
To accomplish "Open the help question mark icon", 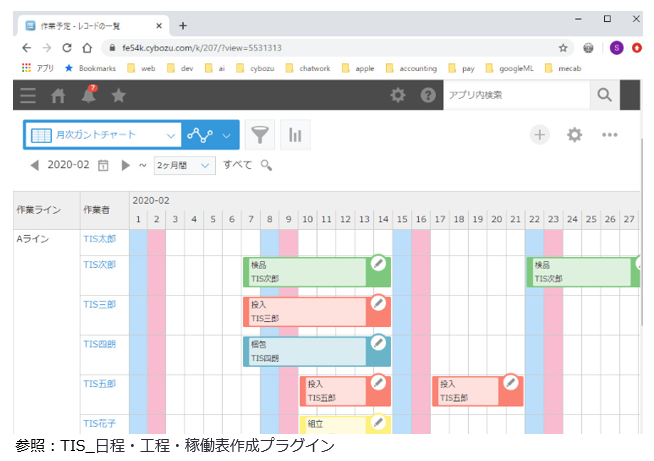I will tap(428, 95).
